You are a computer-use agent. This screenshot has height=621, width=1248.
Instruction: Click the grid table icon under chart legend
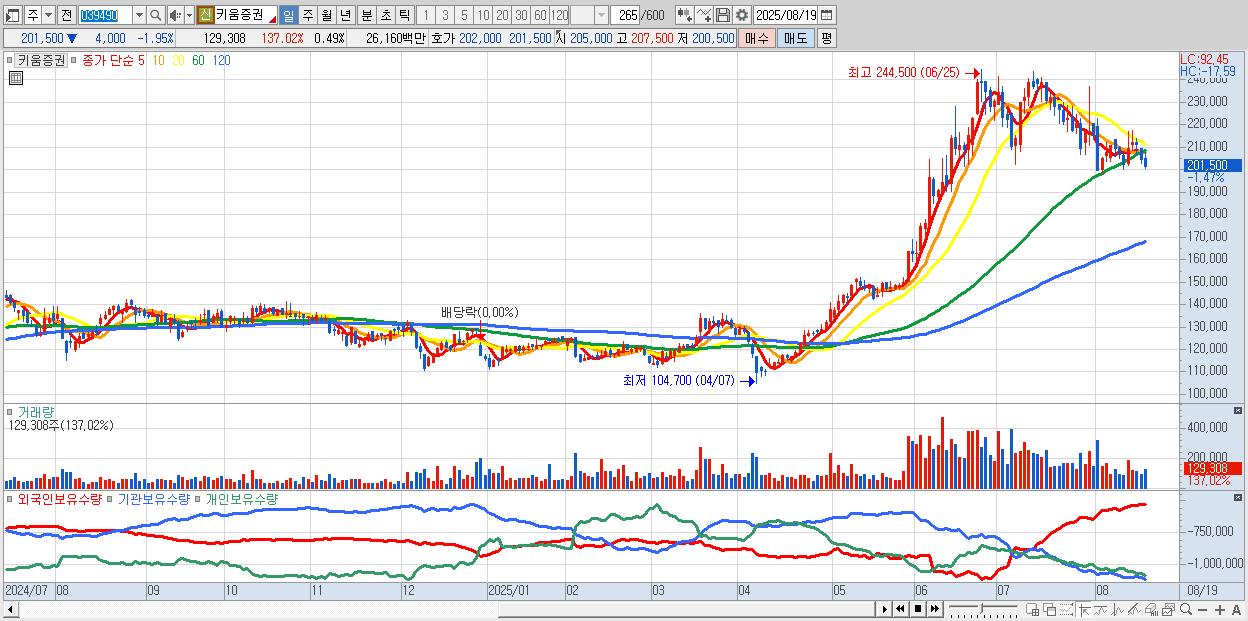[16, 78]
